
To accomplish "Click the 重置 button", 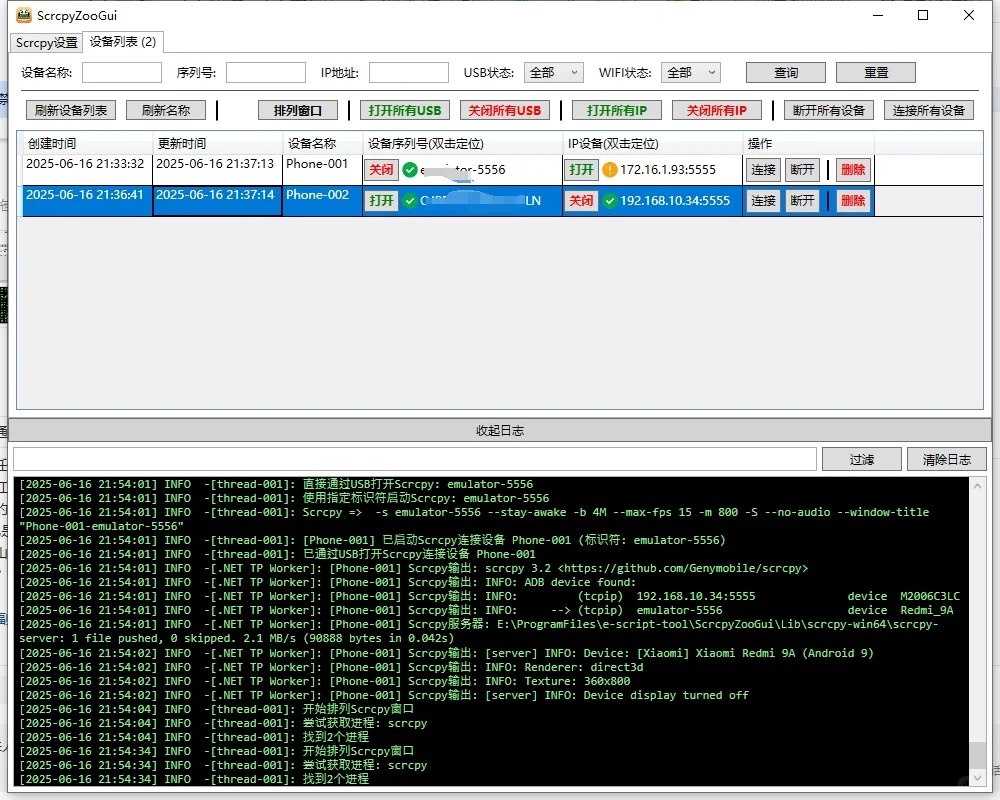I will pyautogui.click(x=876, y=73).
